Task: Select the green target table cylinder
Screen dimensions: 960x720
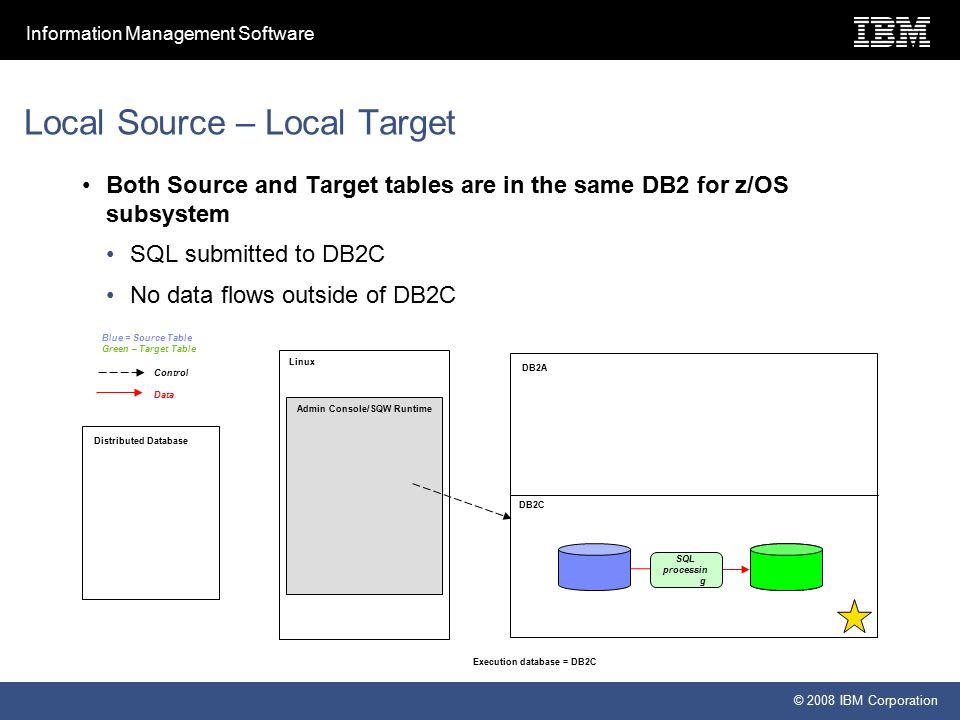Action: click(786, 567)
